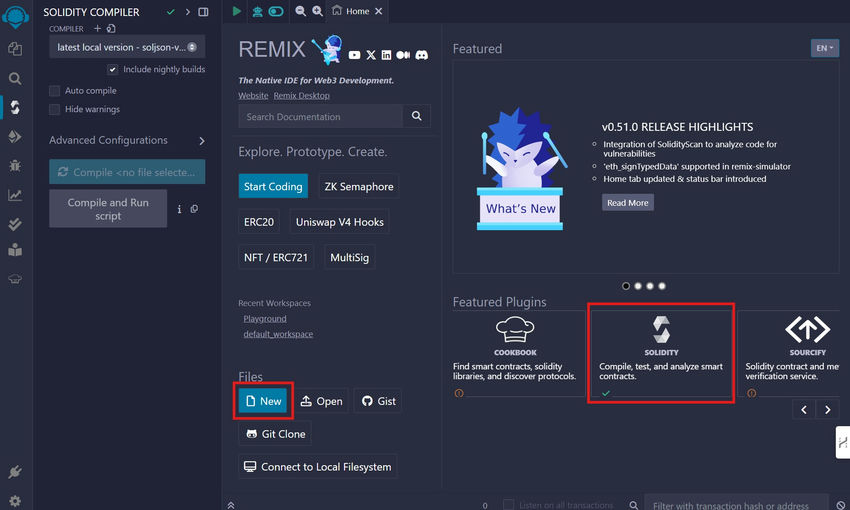Screen dimensions: 850x510
Task: Toggle the switch in the editor toolbar
Action: click(x=276, y=11)
